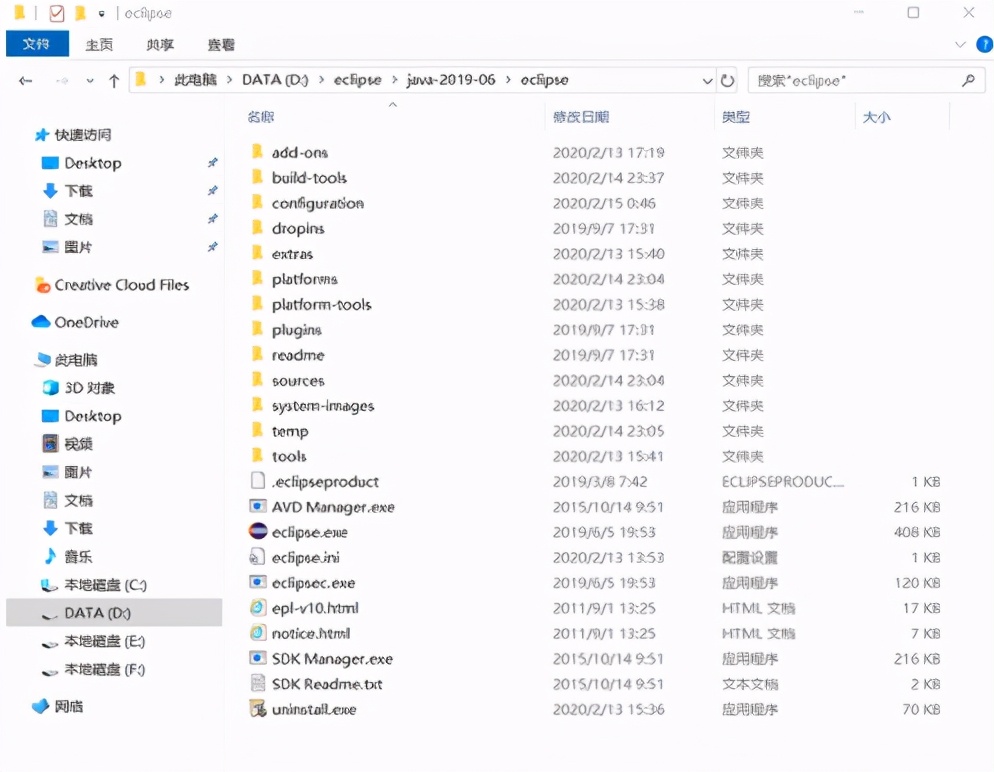Sort by the Size column header
Screen dimensions: 994x772
[876, 117]
